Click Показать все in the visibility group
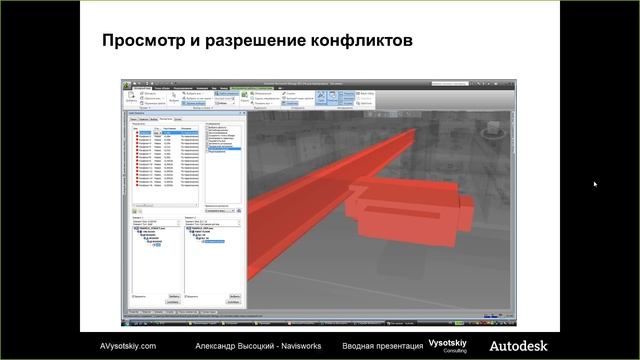The image size is (640, 360). (261, 104)
